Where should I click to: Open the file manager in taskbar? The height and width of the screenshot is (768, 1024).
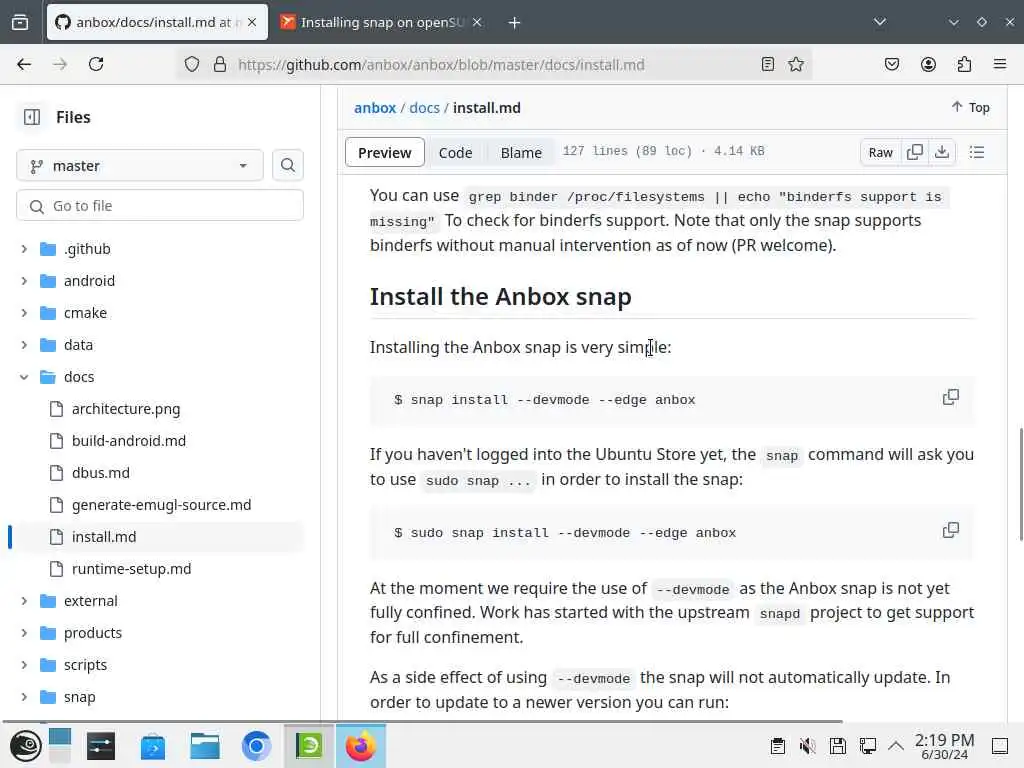click(204, 746)
